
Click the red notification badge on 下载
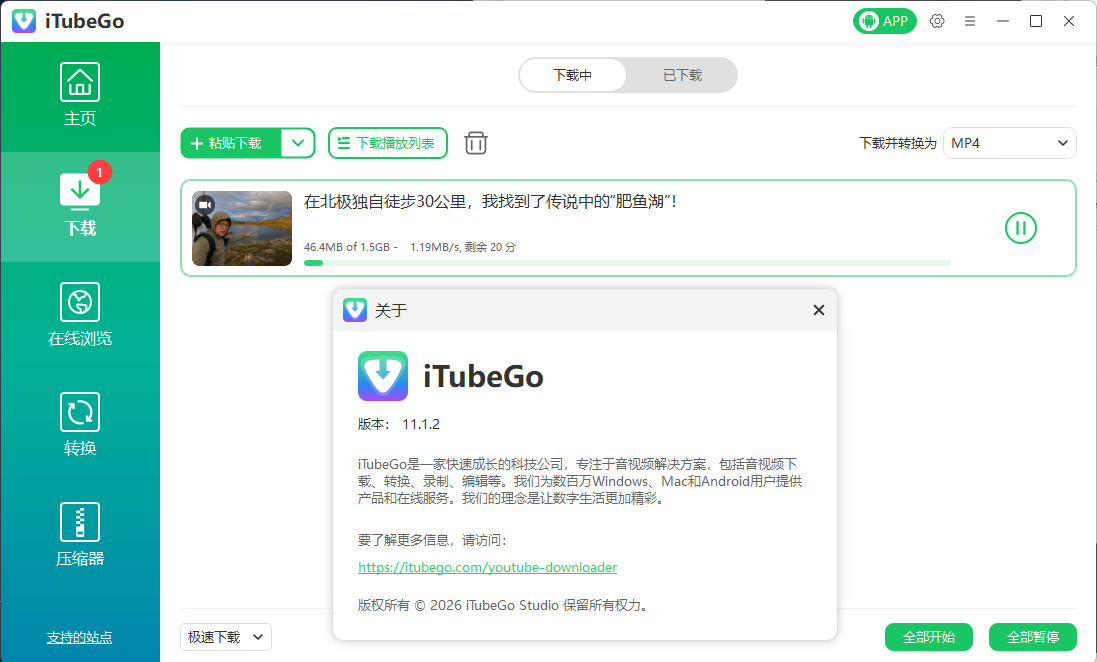tap(99, 172)
